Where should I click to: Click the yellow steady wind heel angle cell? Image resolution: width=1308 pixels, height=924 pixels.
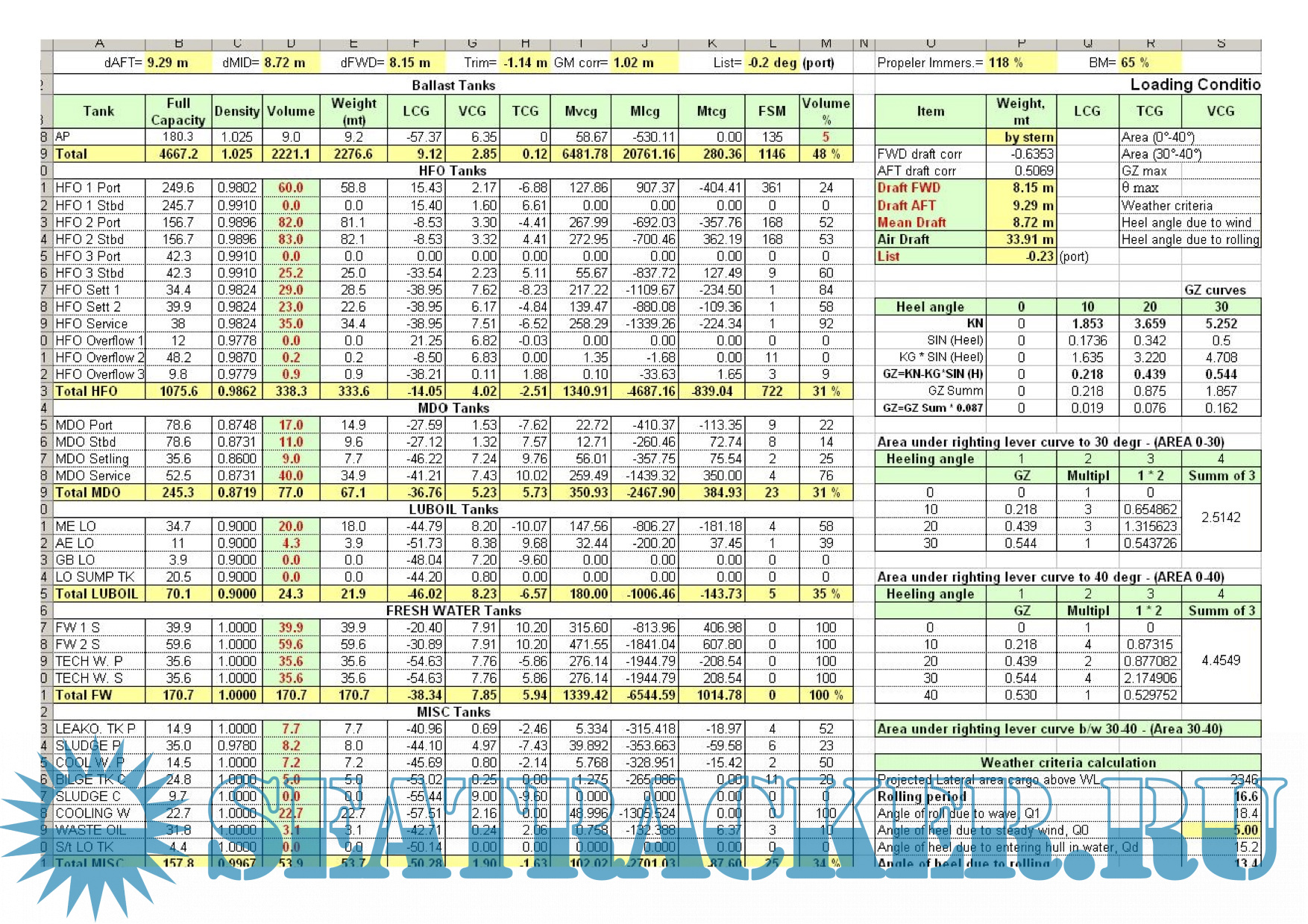click(x=1221, y=830)
